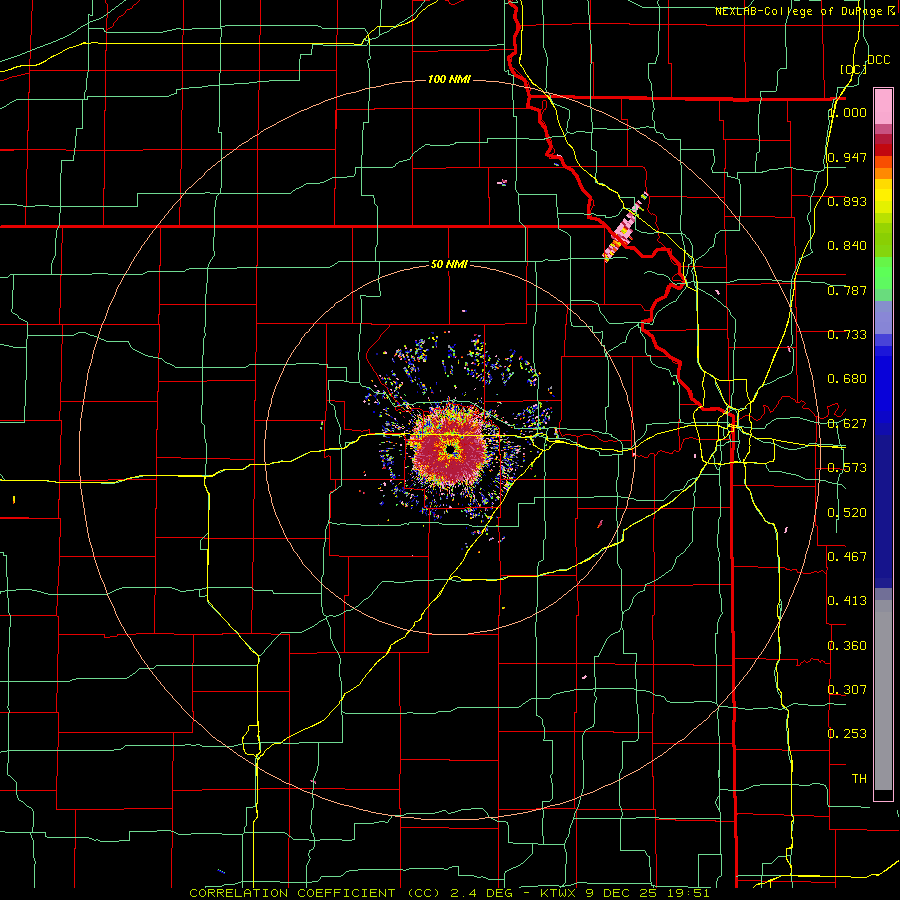Click the 0.733 color scale value
This screenshot has height=900, width=900.
coord(847,335)
